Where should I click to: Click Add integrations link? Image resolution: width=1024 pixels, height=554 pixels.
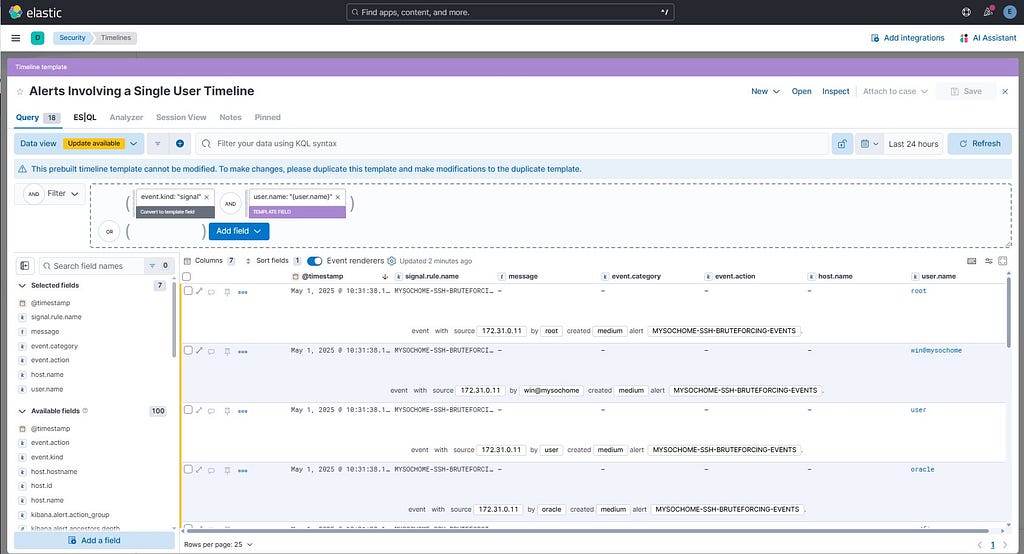tap(908, 38)
